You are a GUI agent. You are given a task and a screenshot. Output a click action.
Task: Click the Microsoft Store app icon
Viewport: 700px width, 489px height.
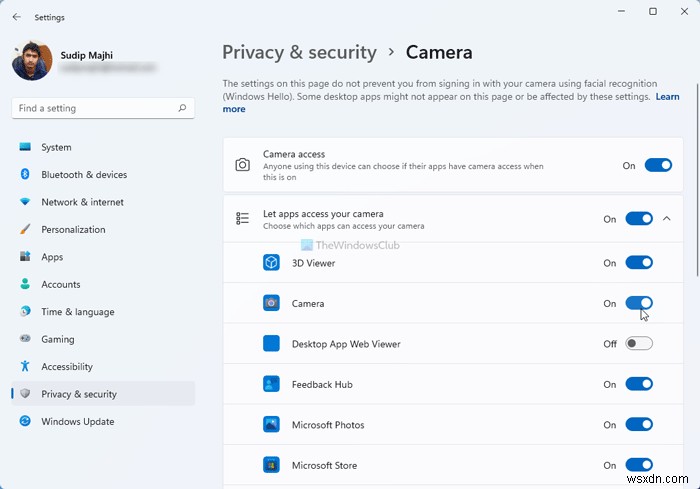coord(271,465)
